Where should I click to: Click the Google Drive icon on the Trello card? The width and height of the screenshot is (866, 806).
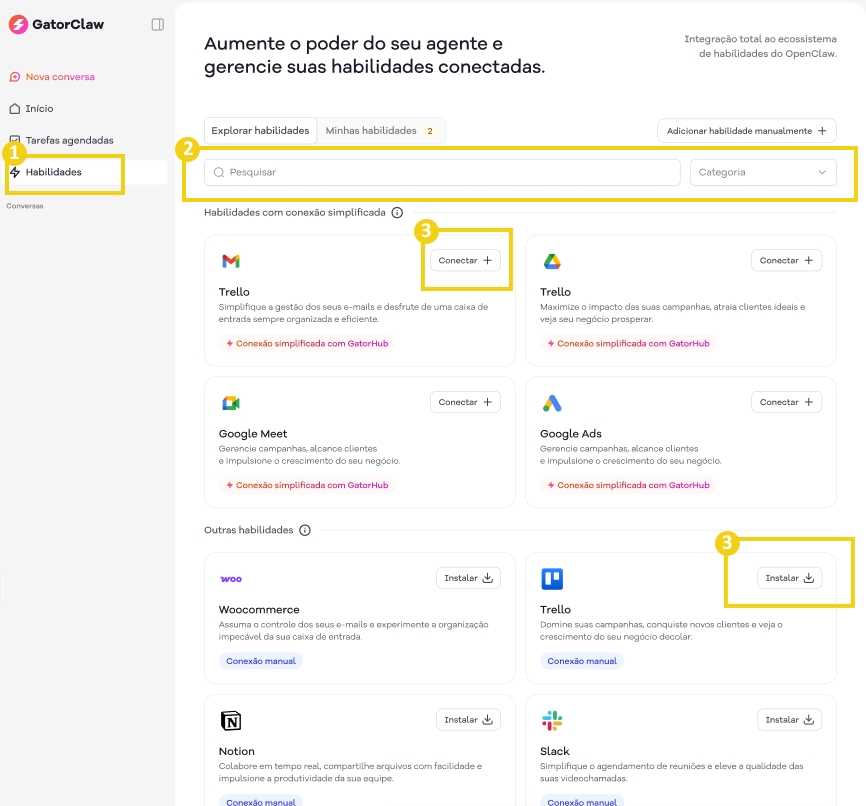point(552,261)
